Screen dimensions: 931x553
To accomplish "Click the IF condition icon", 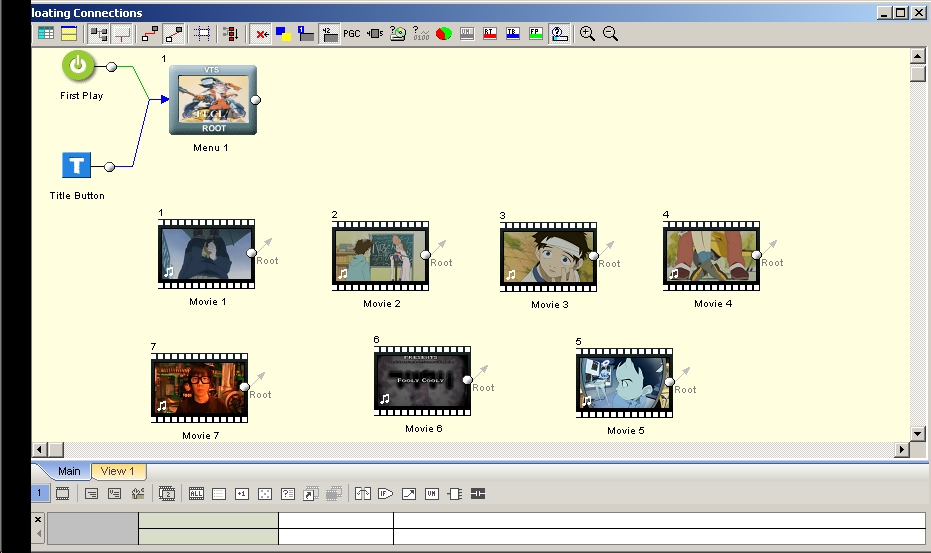I will [x=385, y=494].
